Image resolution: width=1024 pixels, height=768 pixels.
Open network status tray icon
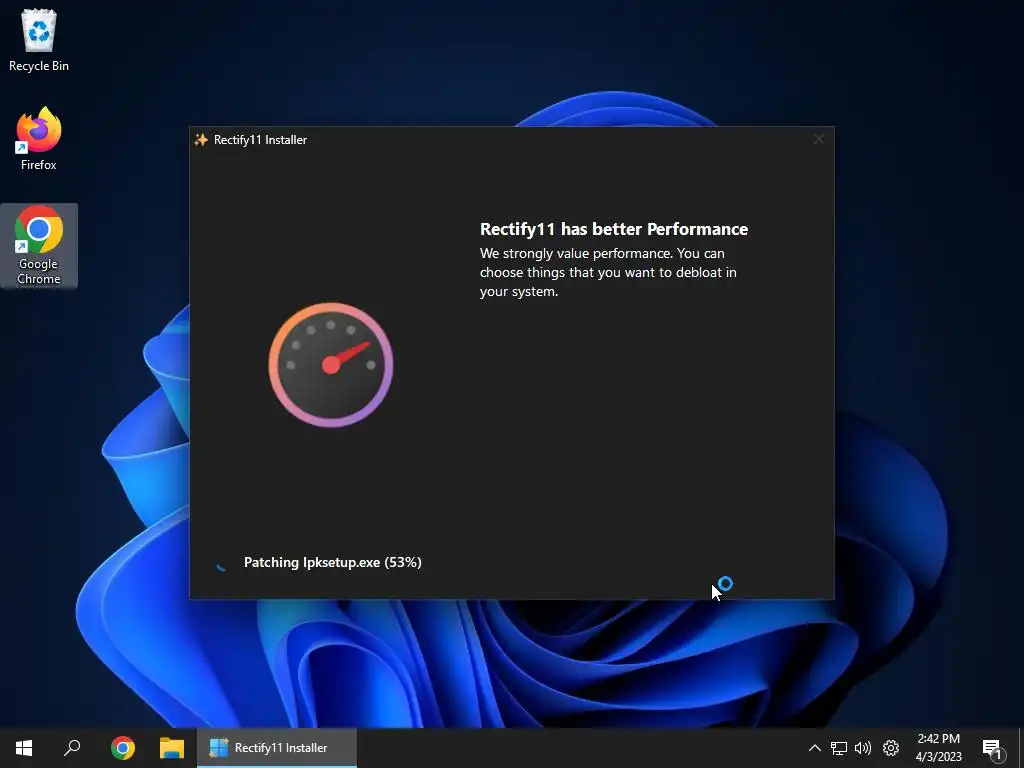click(x=839, y=748)
